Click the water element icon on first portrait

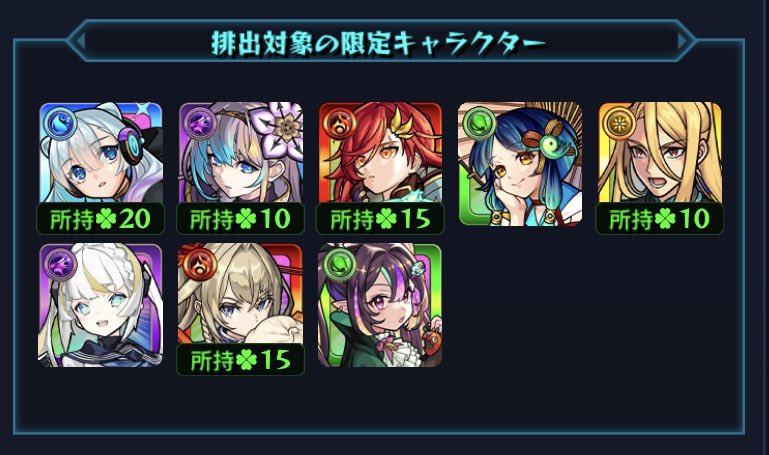pyautogui.click(x=60, y=124)
